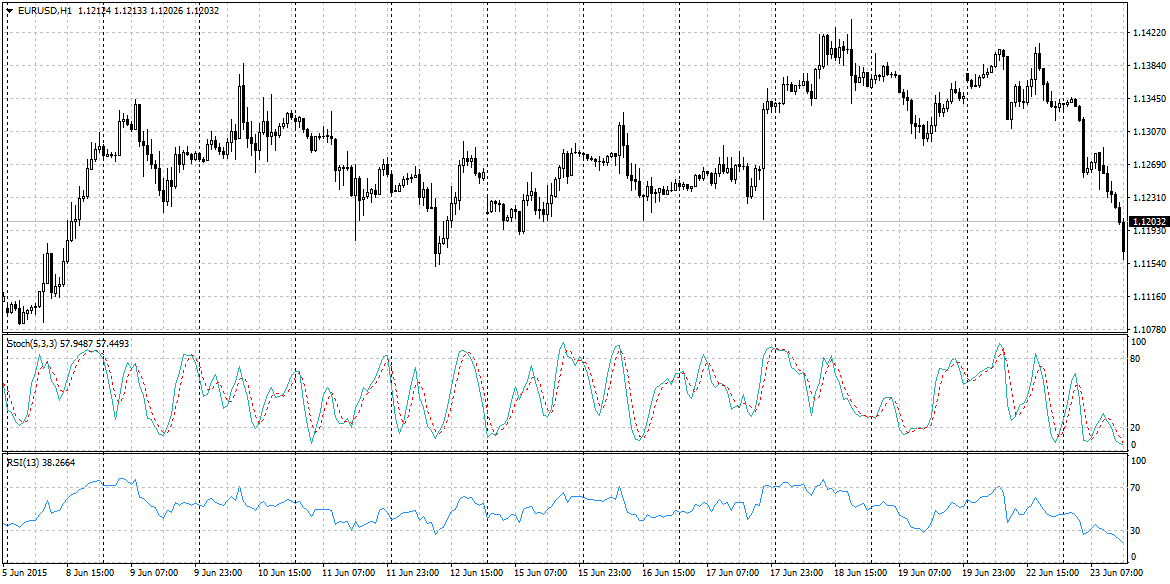
Task: Click the 1.10780 price axis label
Action: click(1148, 329)
